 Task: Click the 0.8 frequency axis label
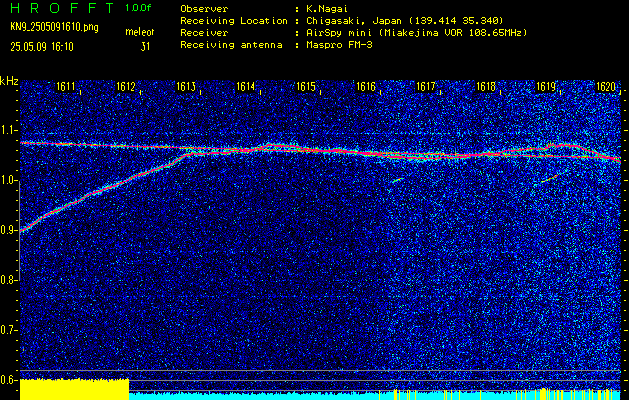click(x=9, y=280)
